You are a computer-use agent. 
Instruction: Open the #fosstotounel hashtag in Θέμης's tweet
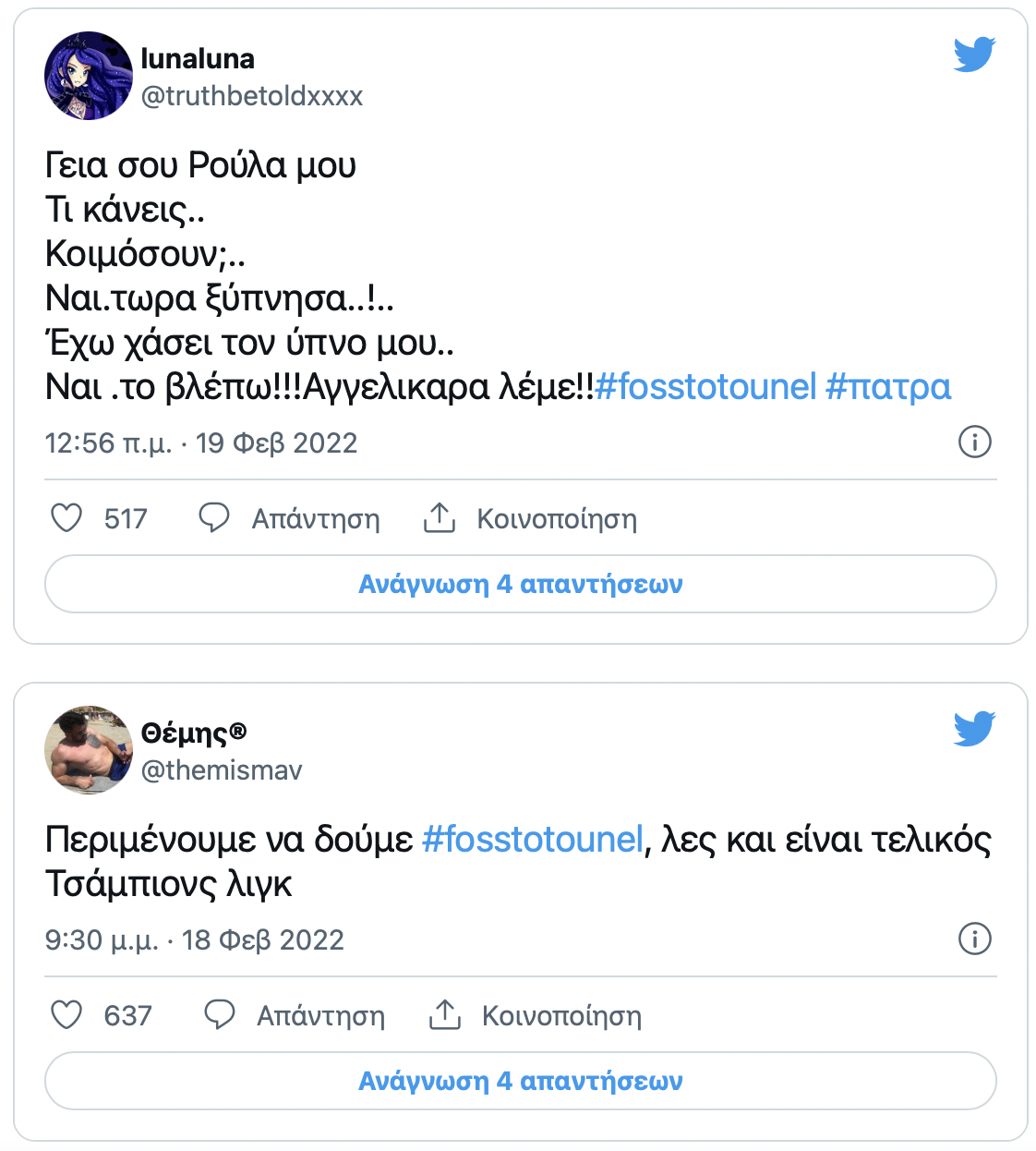533,841
